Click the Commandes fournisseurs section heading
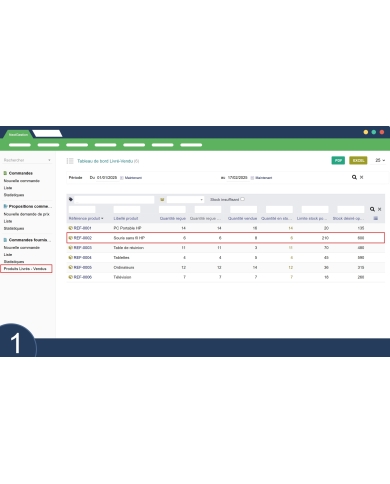 pyautogui.click(x=30, y=240)
